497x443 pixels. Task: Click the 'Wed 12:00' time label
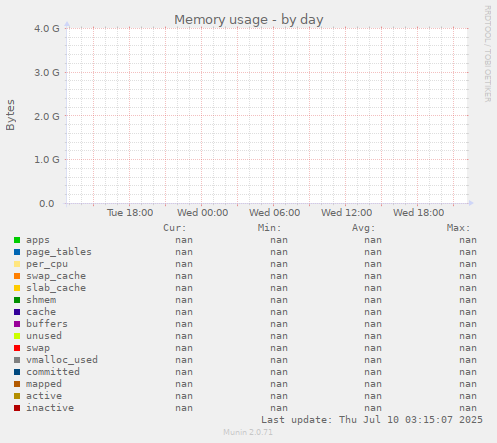[x=346, y=213]
